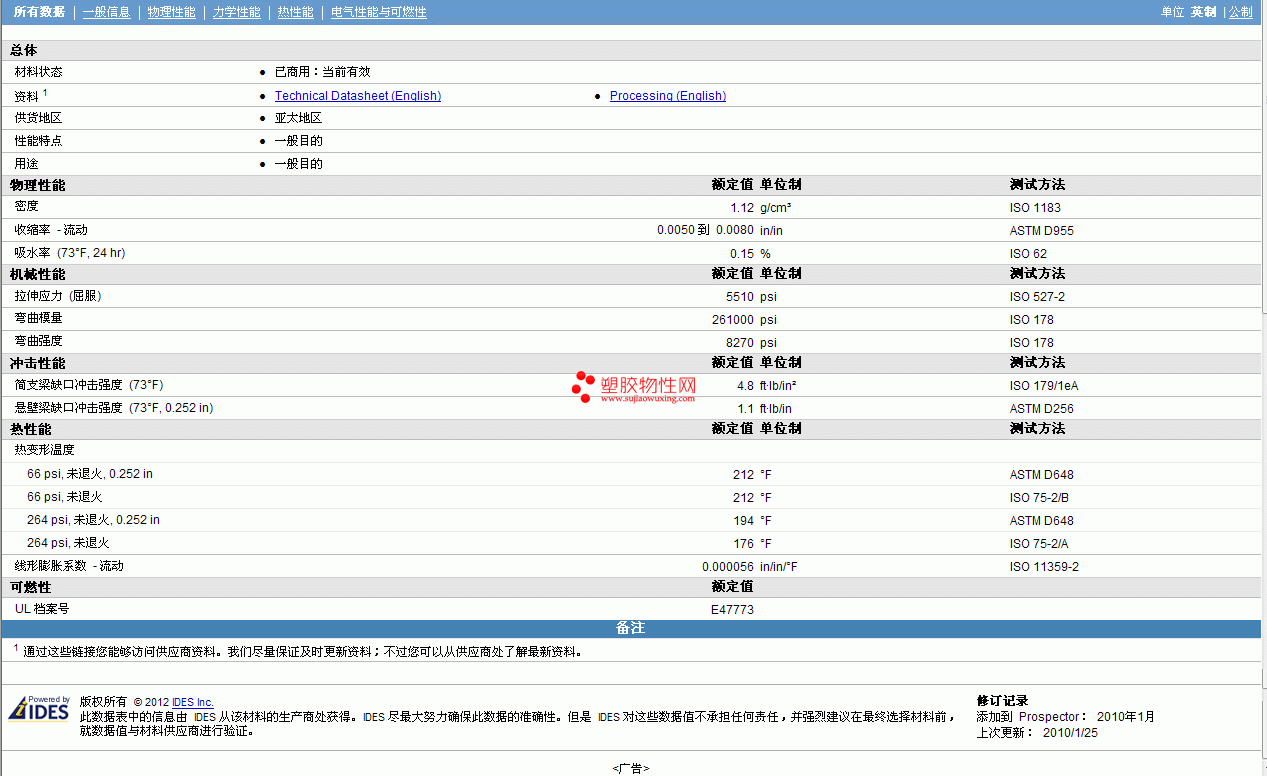The width and height of the screenshot is (1267, 776).
Task: Switch to the 热性能 tab
Action: [295, 12]
